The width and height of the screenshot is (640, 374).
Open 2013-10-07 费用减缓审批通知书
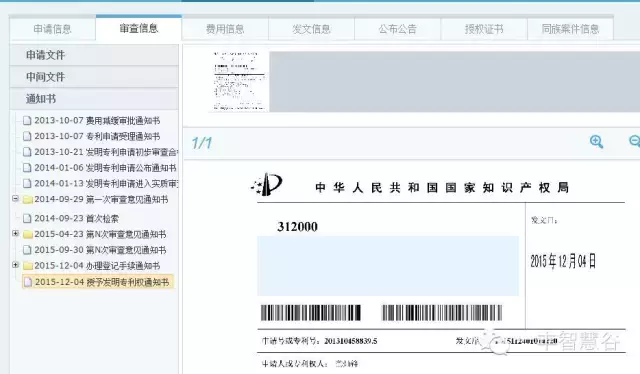97,120
